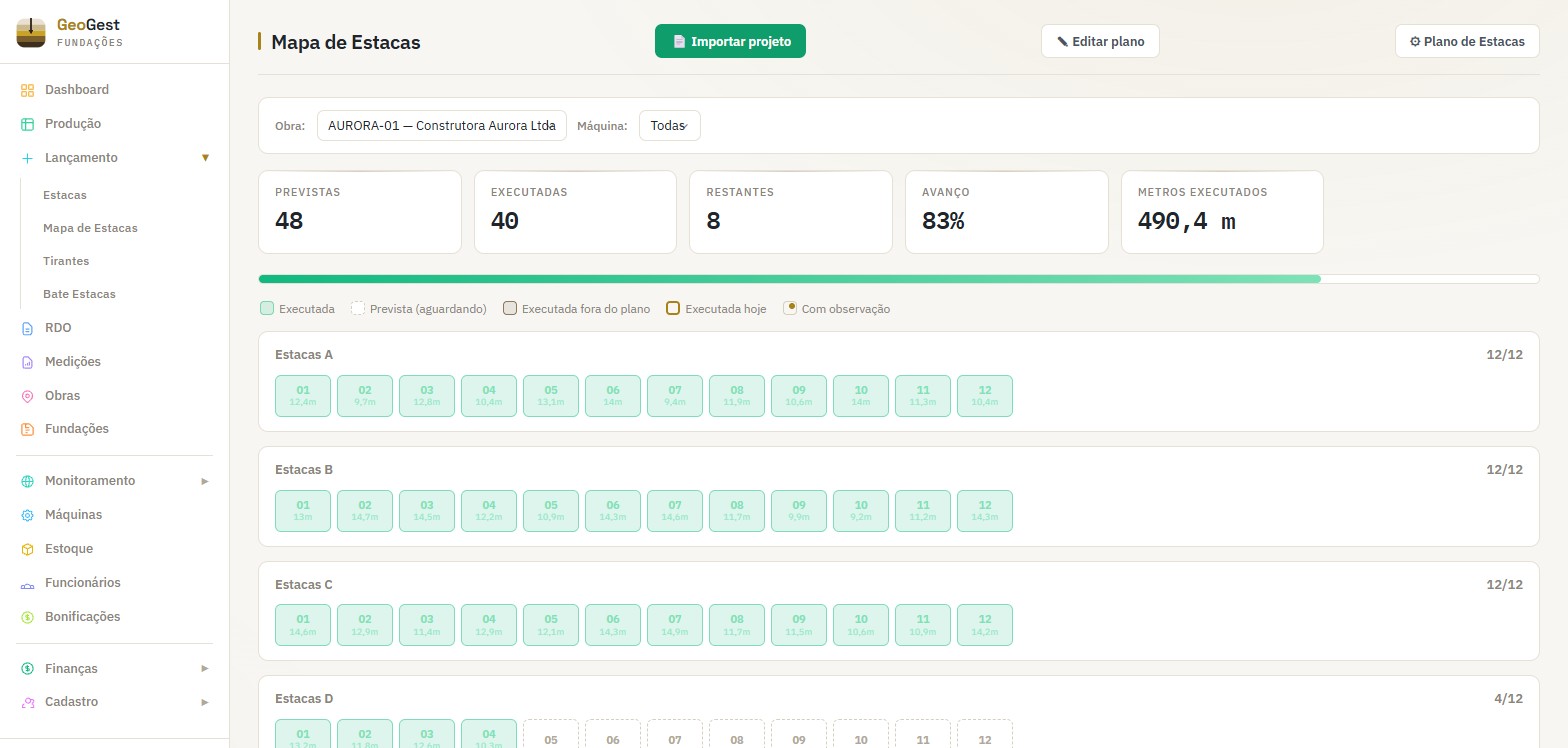Expand the Finanças submenu arrow

click(x=205, y=669)
